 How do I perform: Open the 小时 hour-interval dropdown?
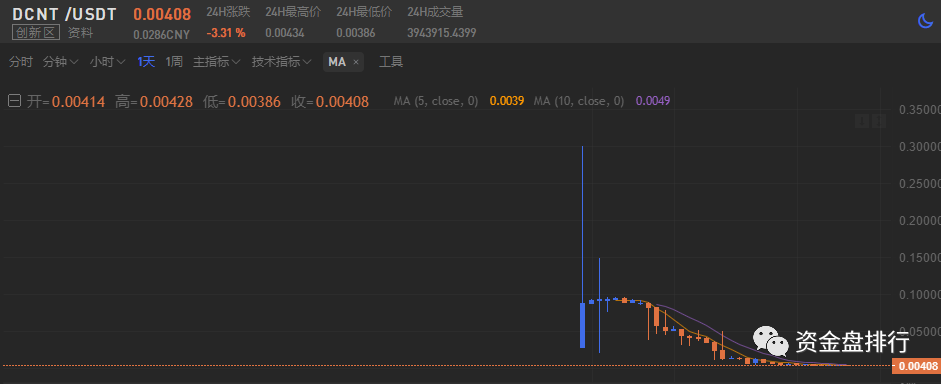[x=107, y=62]
